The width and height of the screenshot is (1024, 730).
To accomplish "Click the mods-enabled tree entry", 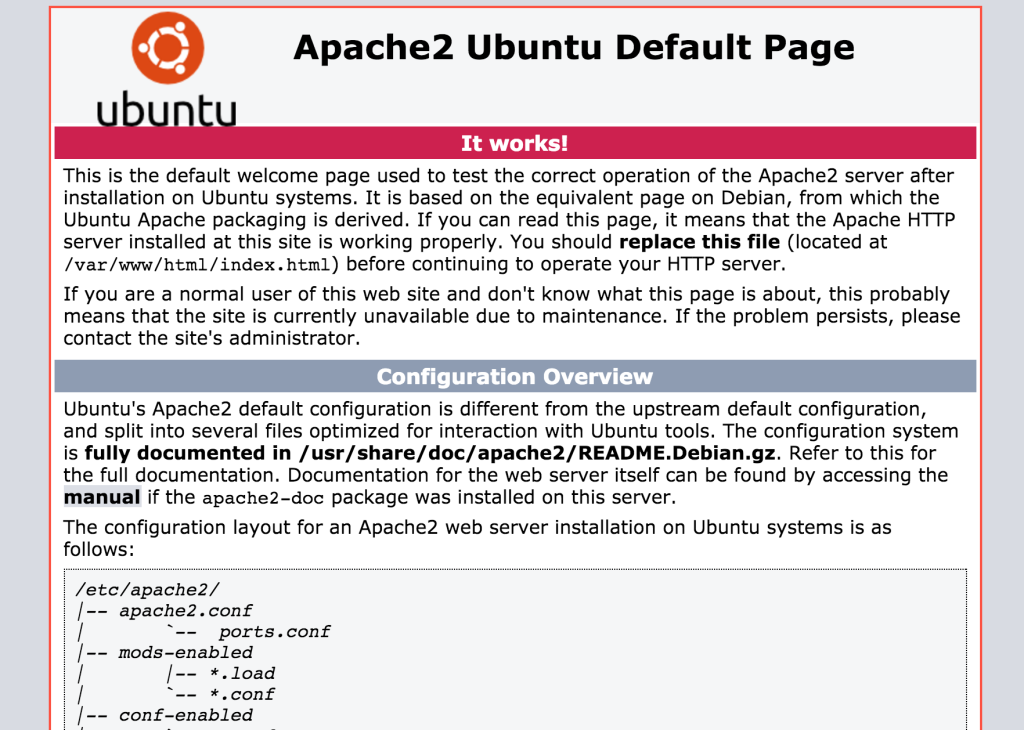I will (185, 652).
